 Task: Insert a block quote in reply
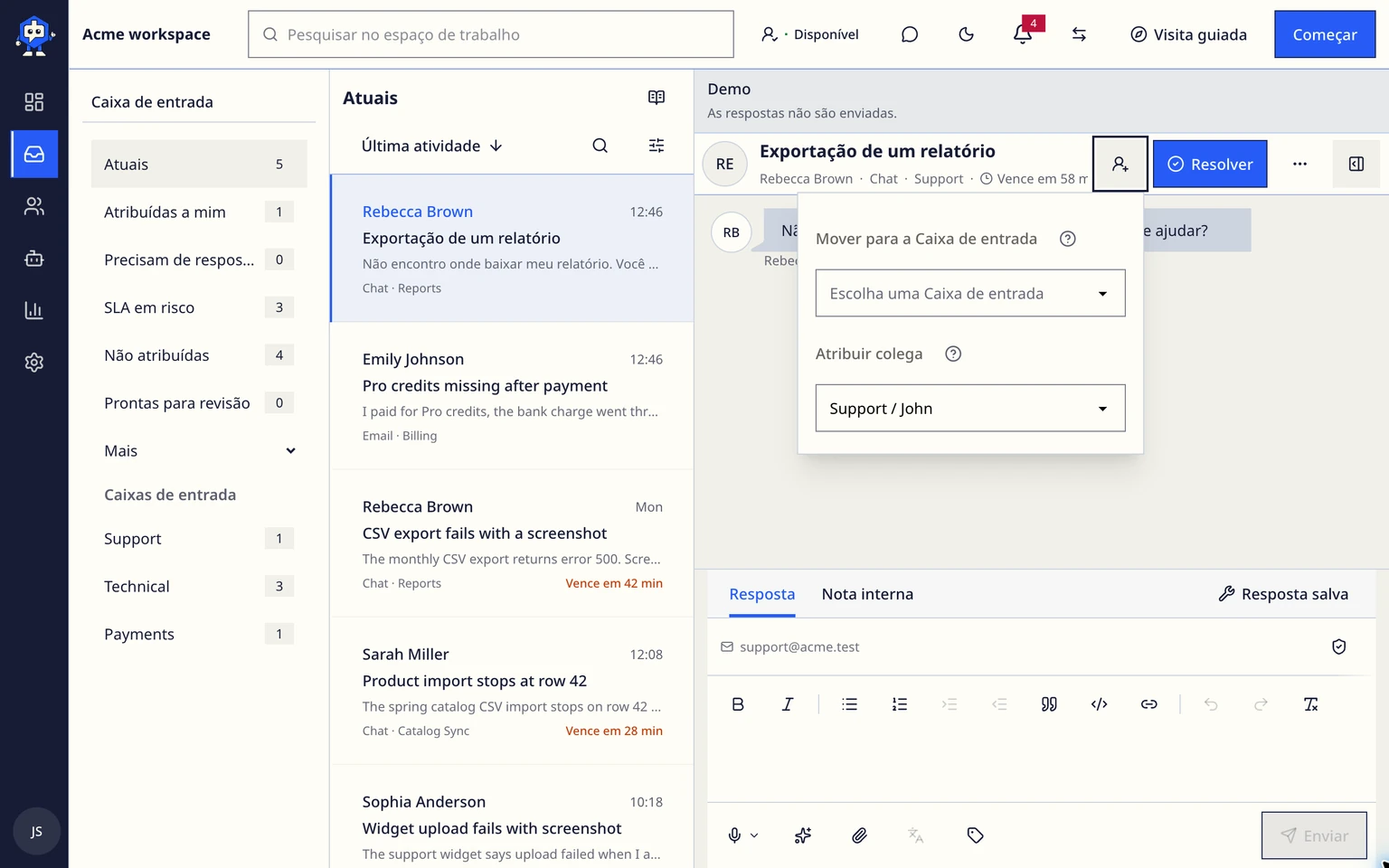(1049, 704)
